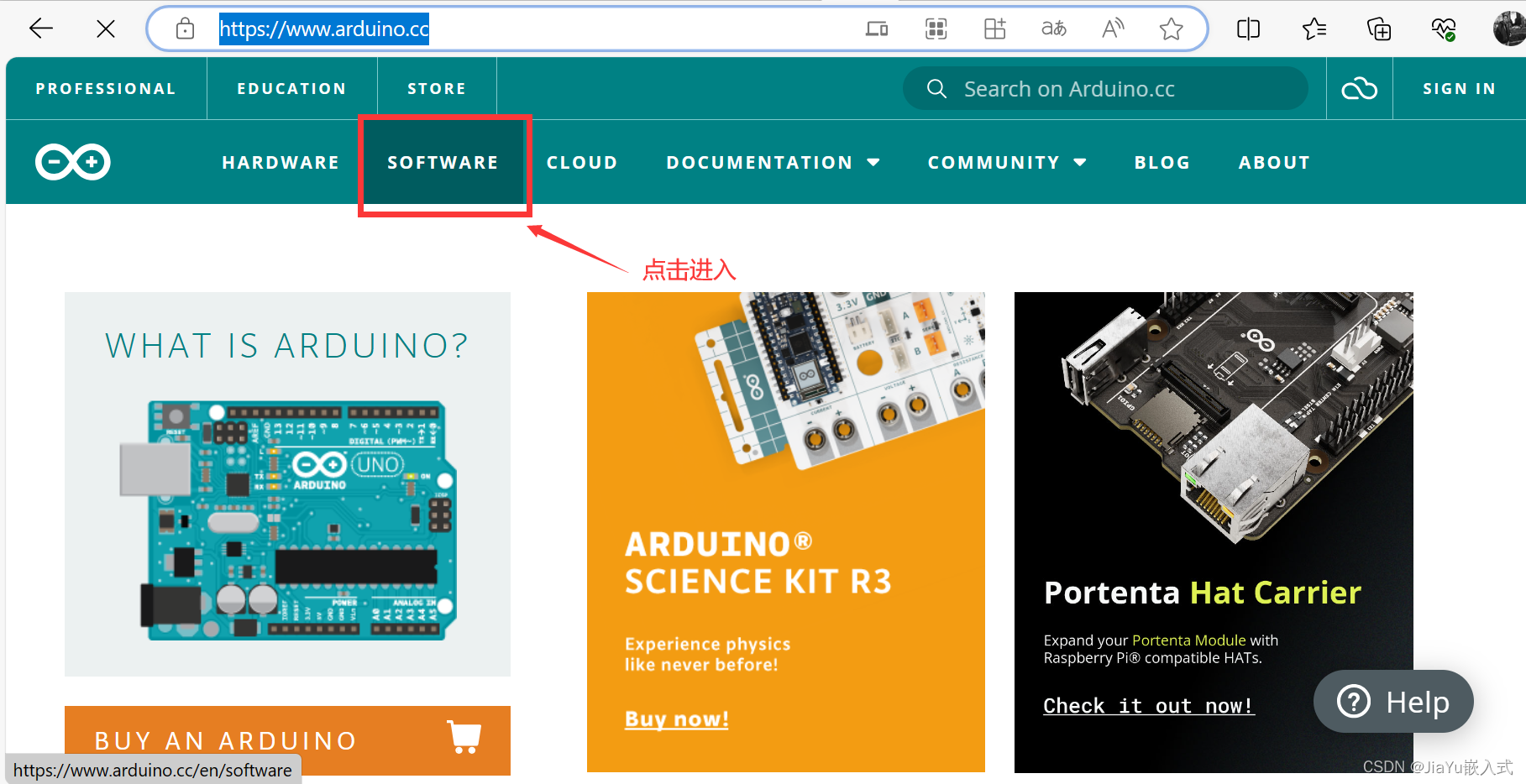The height and width of the screenshot is (784, 1526).
Task: Open the device emulation icon in address bar
Action: (877, 29)
